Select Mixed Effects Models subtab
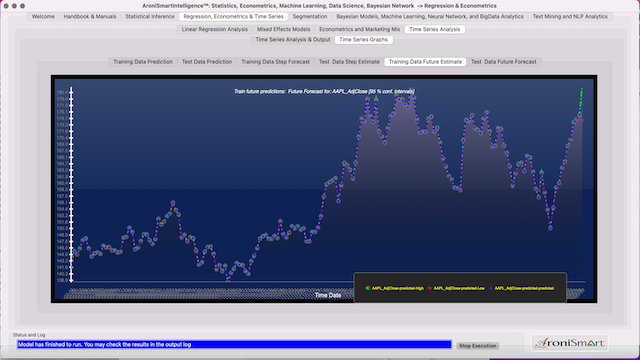This screenshot has height=360, width=640. [x=283, y=29]
